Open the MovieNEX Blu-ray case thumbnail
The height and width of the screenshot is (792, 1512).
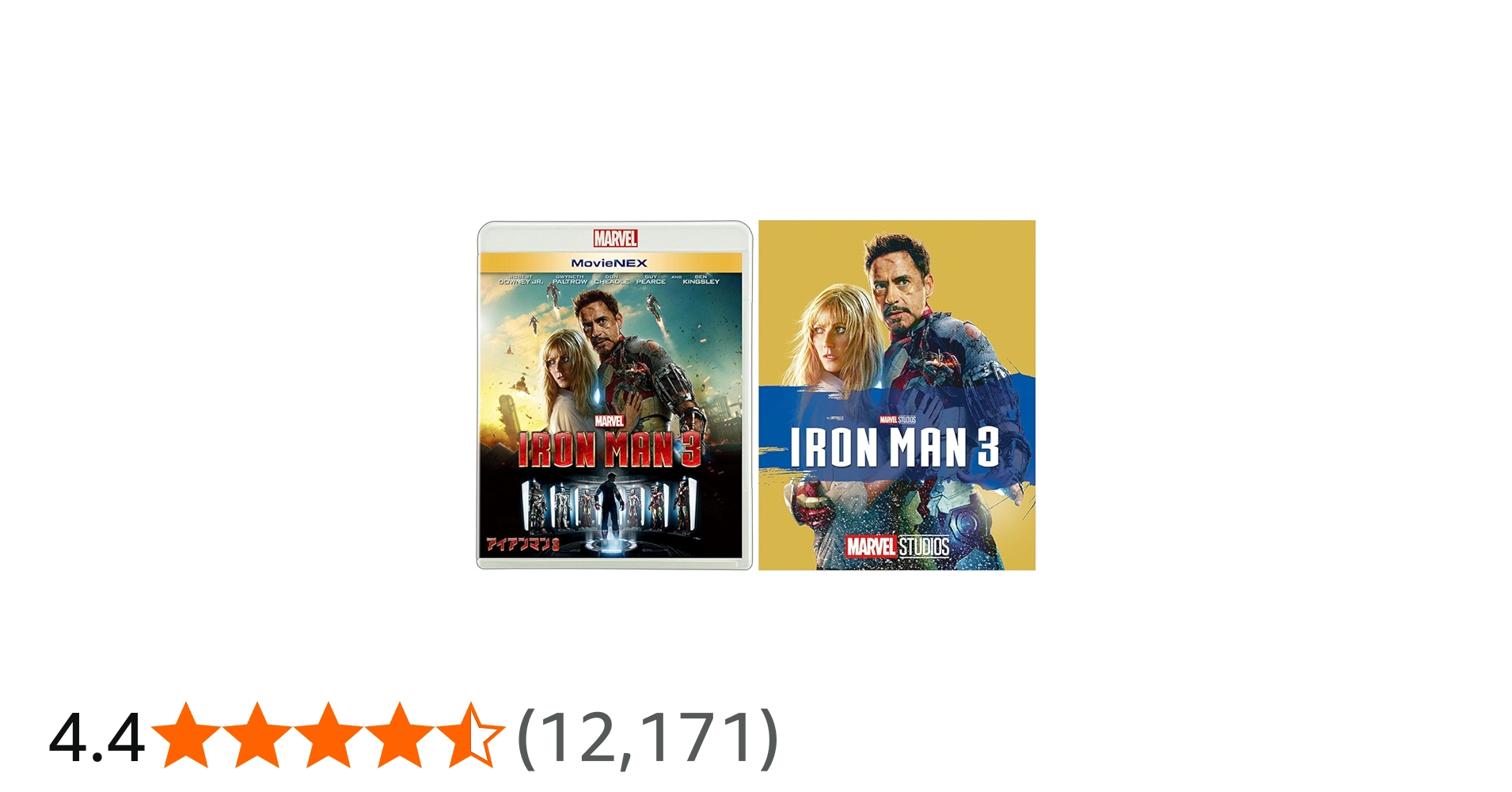[x=614, y=395]
